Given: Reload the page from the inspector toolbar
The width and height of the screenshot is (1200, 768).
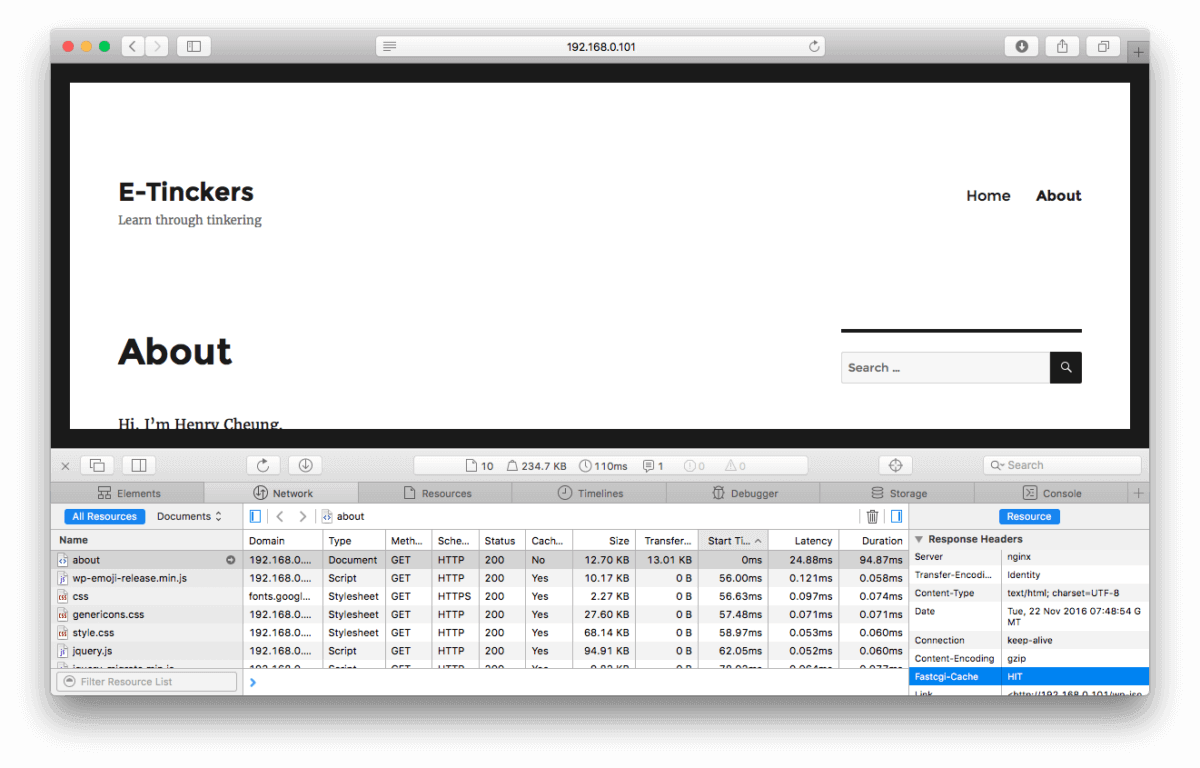Looking at the screenshot, I should pyautogui.click(x=263, y=465).
